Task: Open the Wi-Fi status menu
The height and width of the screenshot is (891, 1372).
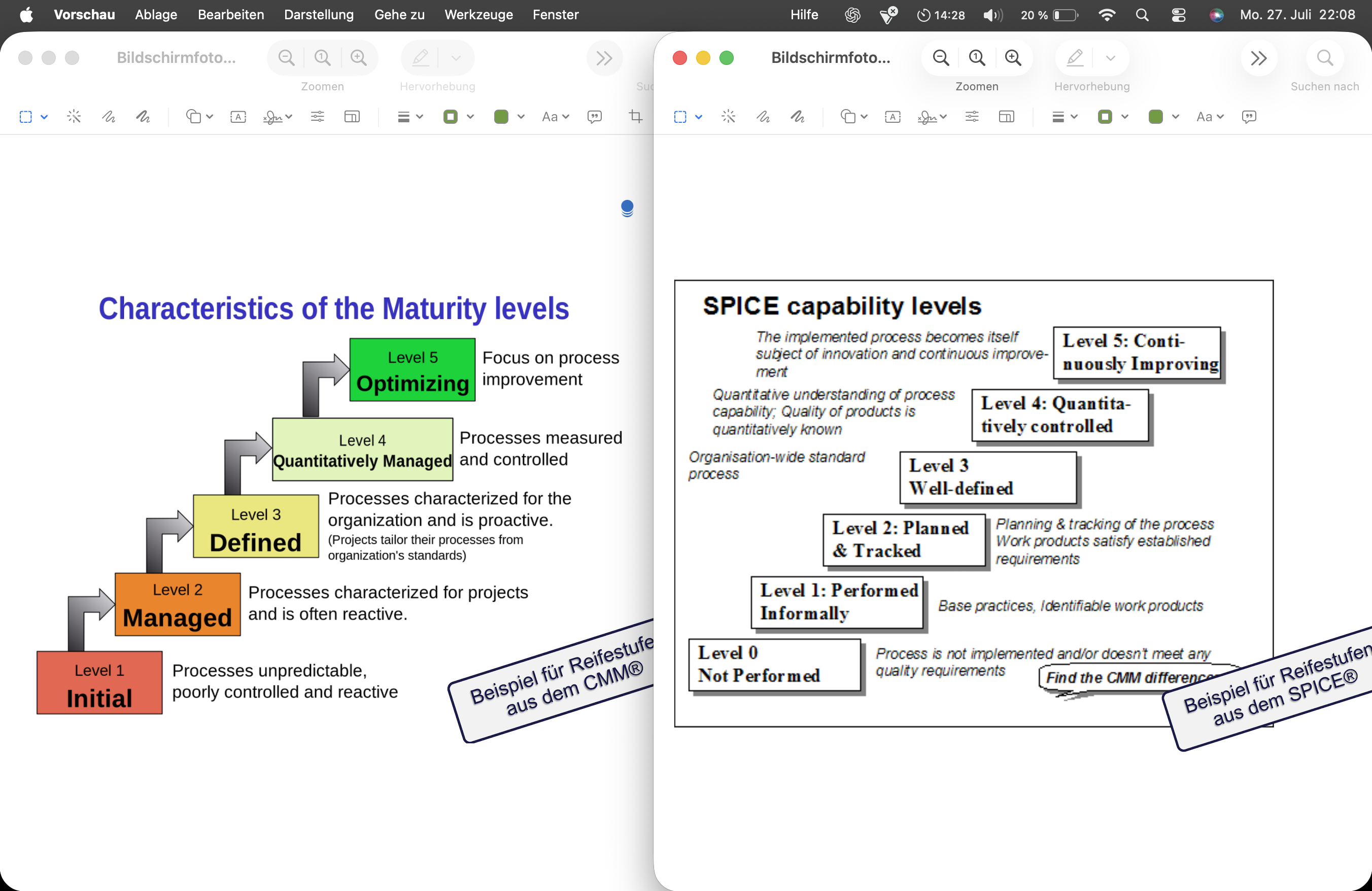Action: 1106,15
